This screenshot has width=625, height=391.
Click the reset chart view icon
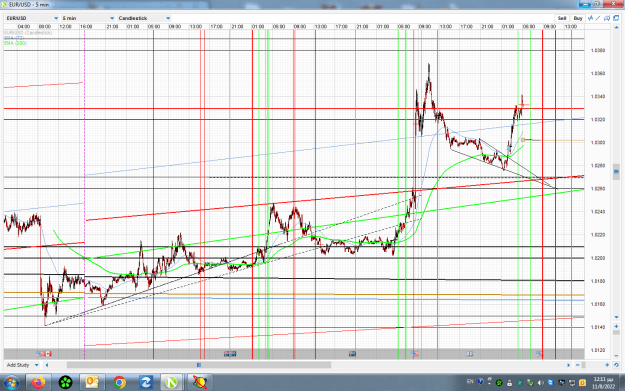[616, 365]
